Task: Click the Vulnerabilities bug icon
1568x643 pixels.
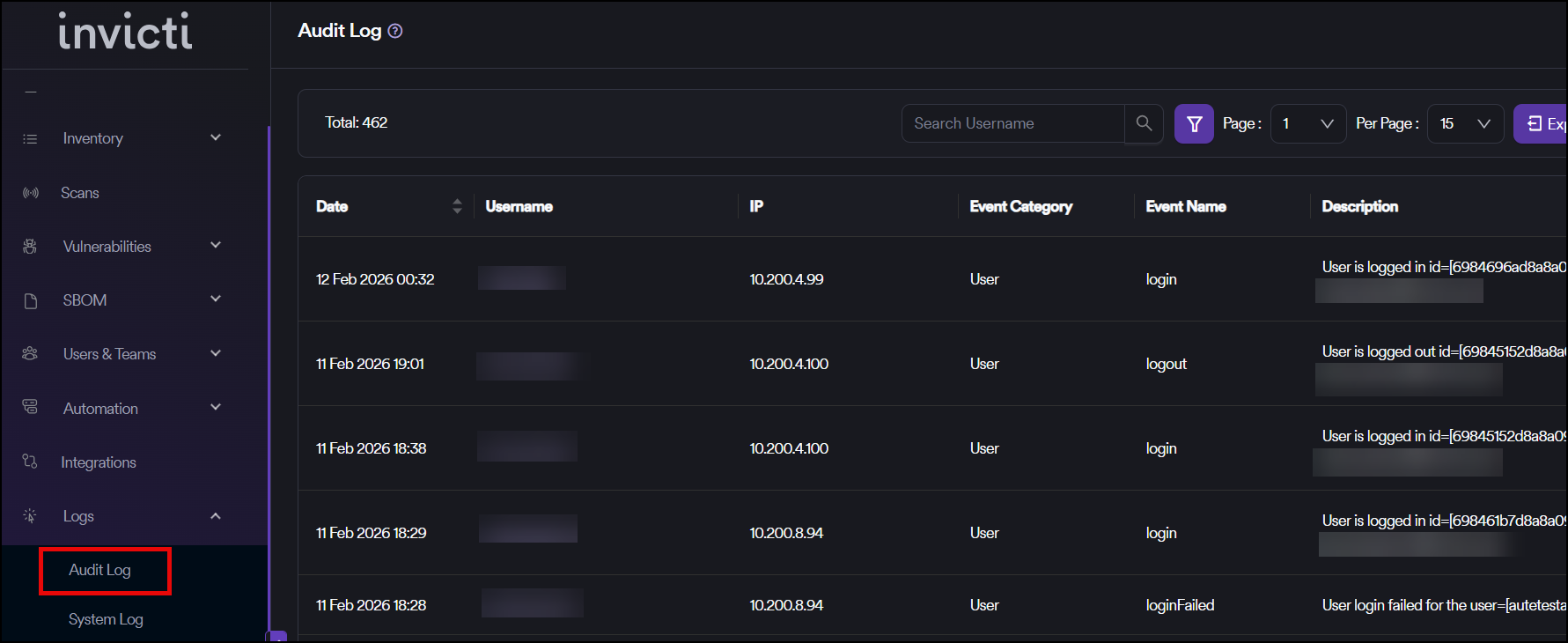Action: [30, 247]
